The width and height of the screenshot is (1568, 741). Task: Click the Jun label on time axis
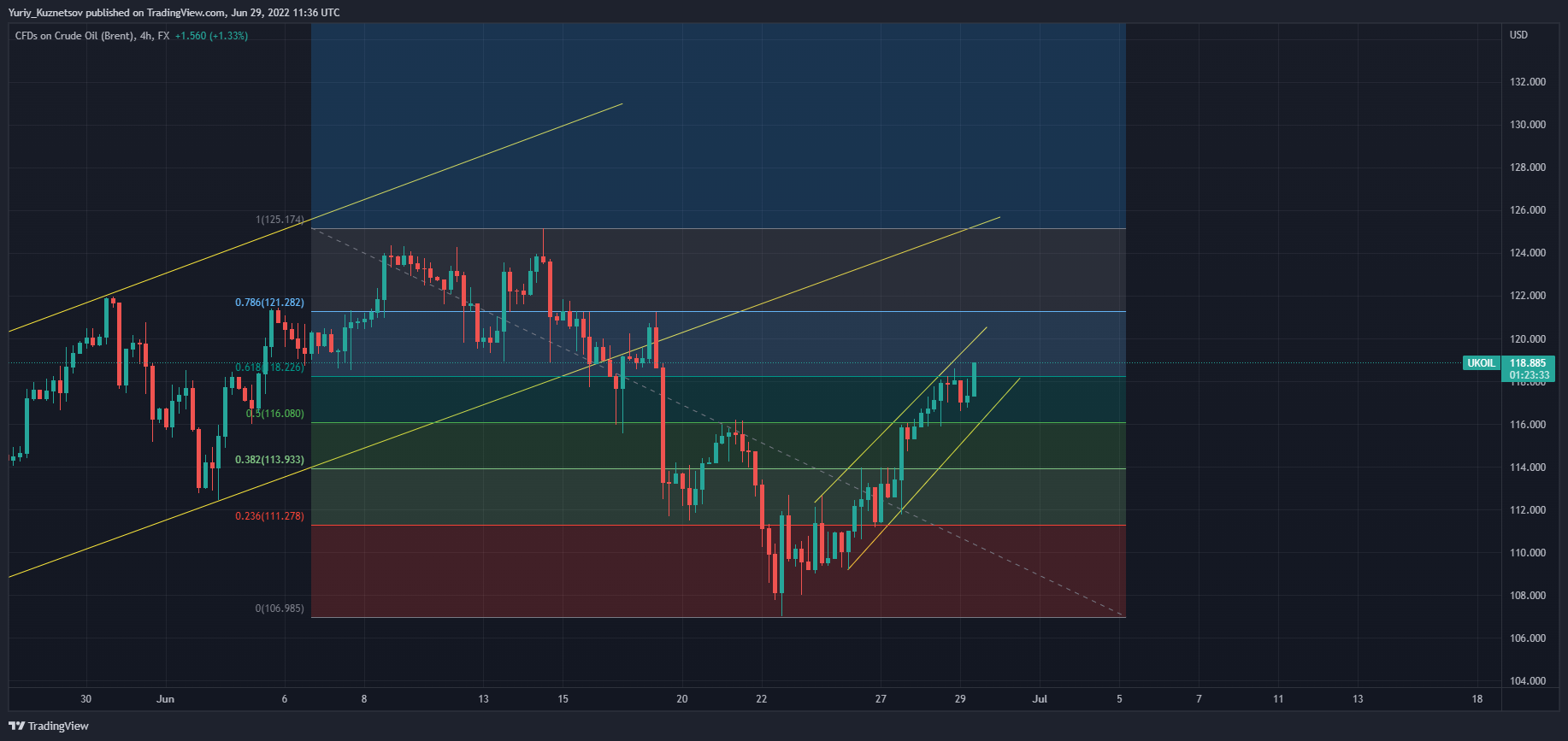point(166,699)
